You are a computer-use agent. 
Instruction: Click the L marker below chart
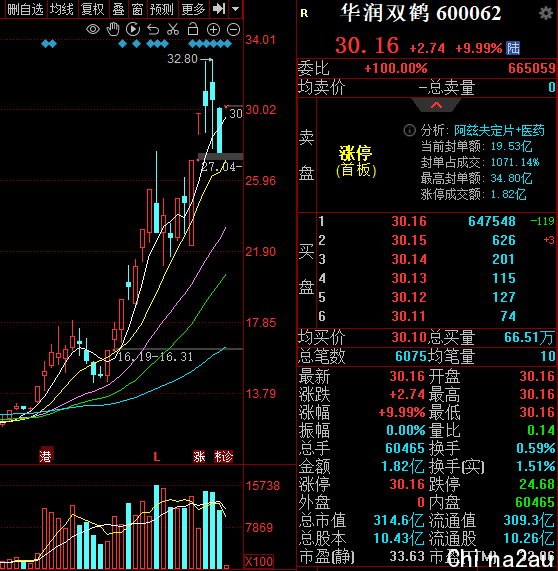pos(157,456)
